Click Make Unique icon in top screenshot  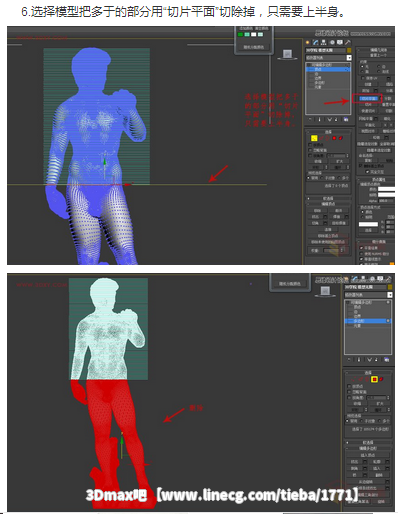329,119
